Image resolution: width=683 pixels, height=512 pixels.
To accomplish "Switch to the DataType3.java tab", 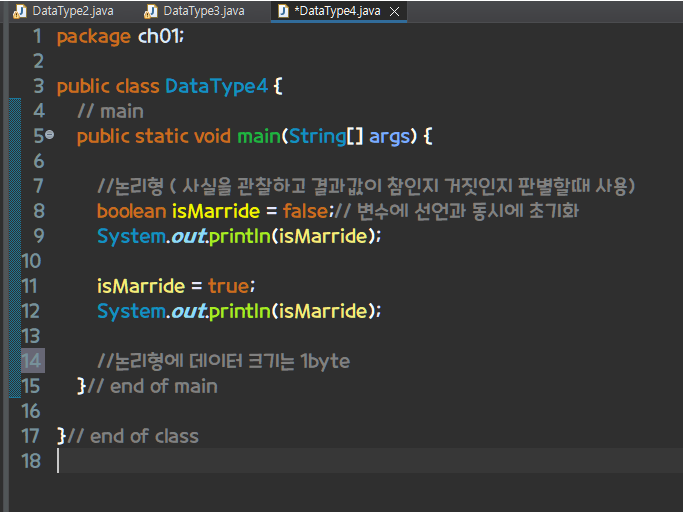I will pos(203,11).
